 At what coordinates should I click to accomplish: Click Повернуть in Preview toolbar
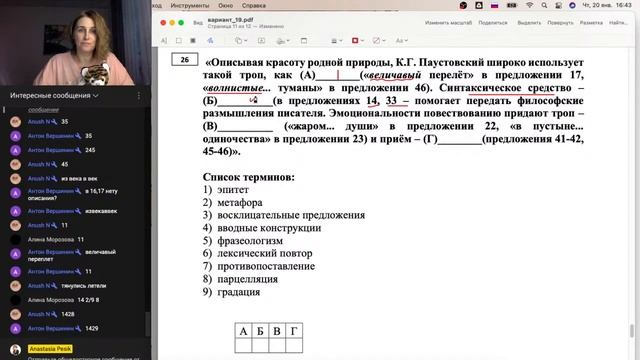(560, 23)
